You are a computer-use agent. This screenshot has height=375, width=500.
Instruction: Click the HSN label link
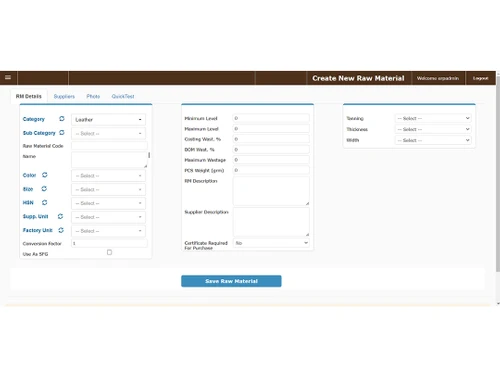point(28,203)
